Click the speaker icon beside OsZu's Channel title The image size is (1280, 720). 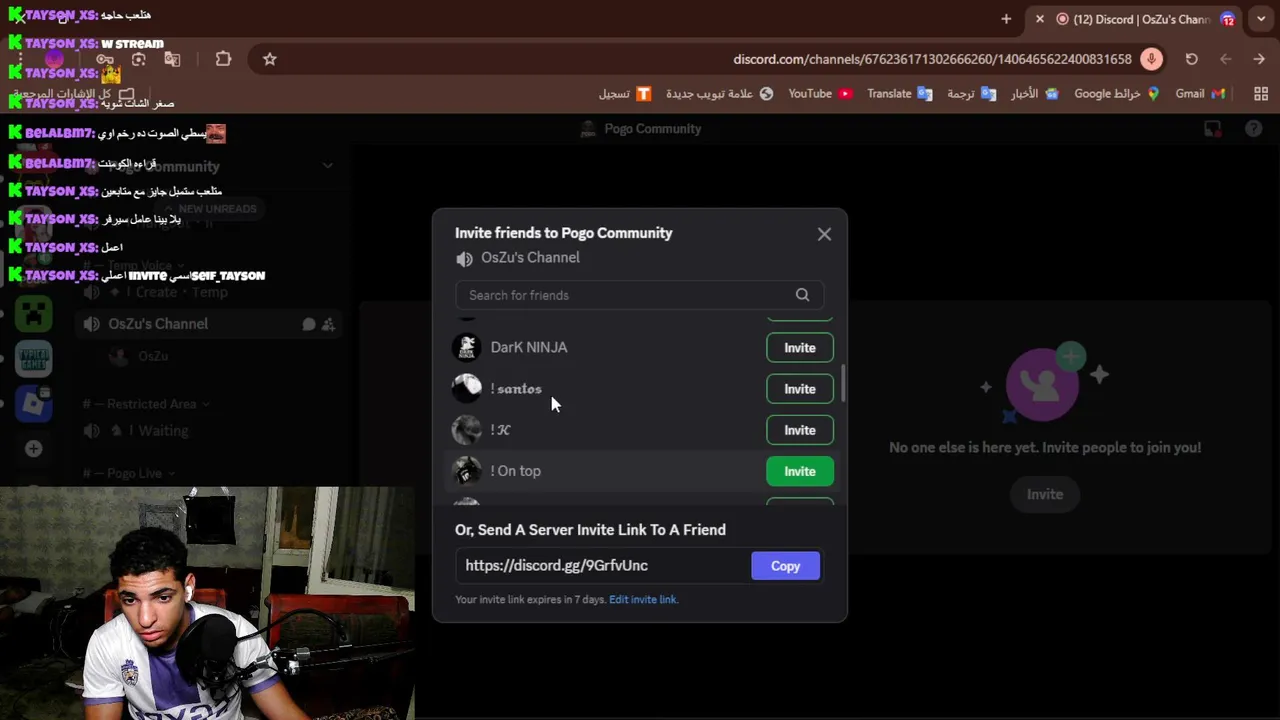click(x=464, y=259)
